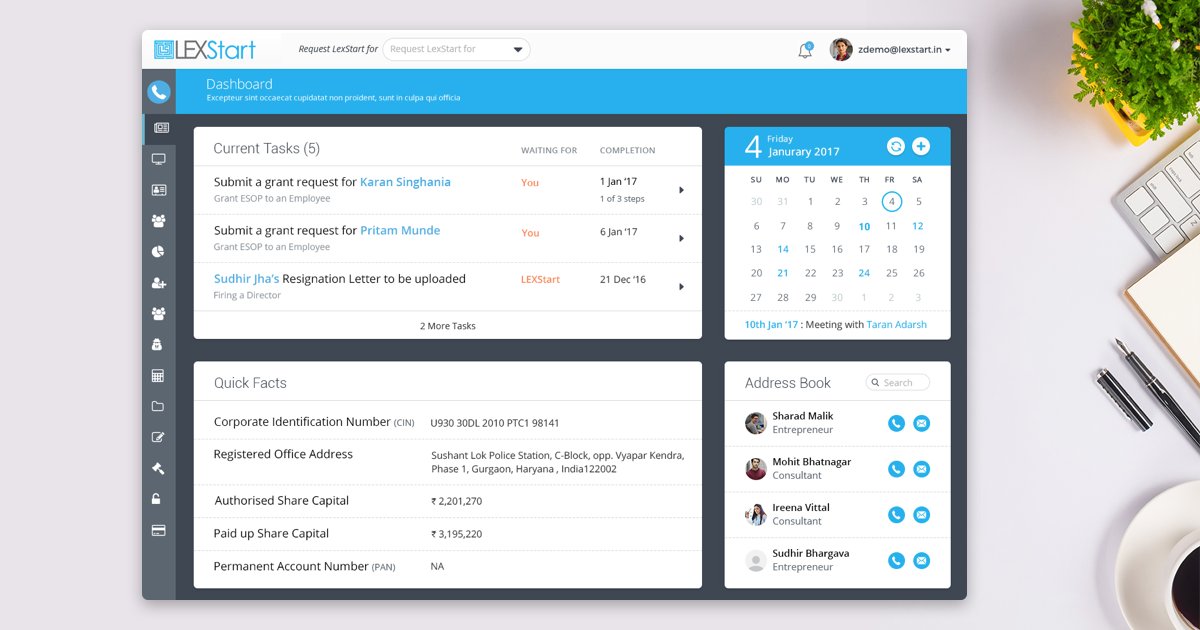This screenshot has width=1200, height=630.
Task: Select highlighted date 21 on calendar
Action: click(x=783, y=273)
